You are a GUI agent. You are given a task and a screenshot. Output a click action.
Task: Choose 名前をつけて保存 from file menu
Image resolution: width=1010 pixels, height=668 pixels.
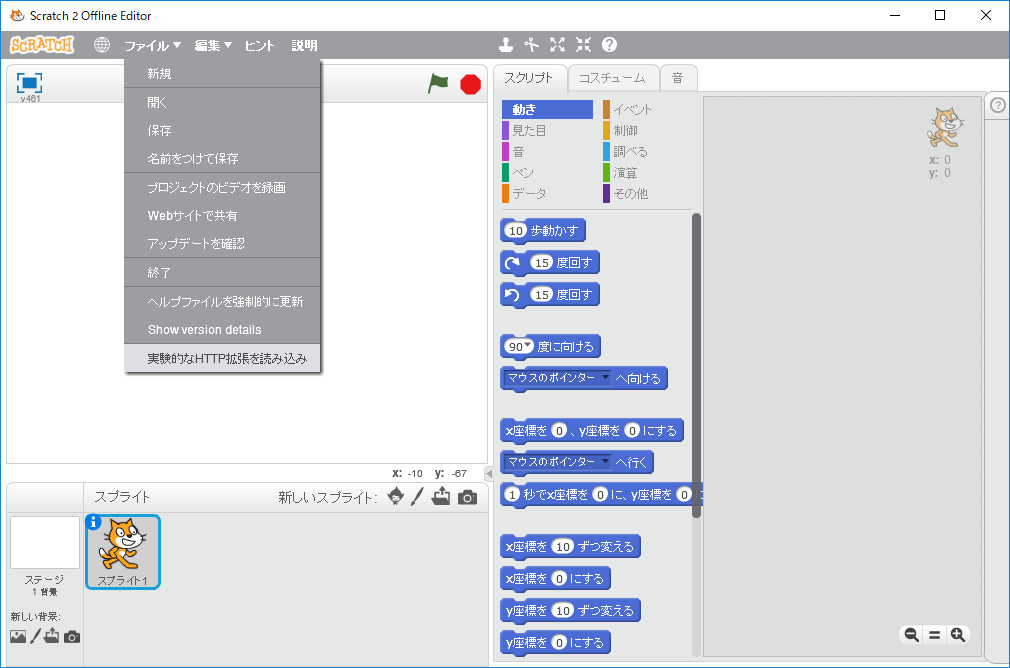pyautogui.click(x=192, y=159)
